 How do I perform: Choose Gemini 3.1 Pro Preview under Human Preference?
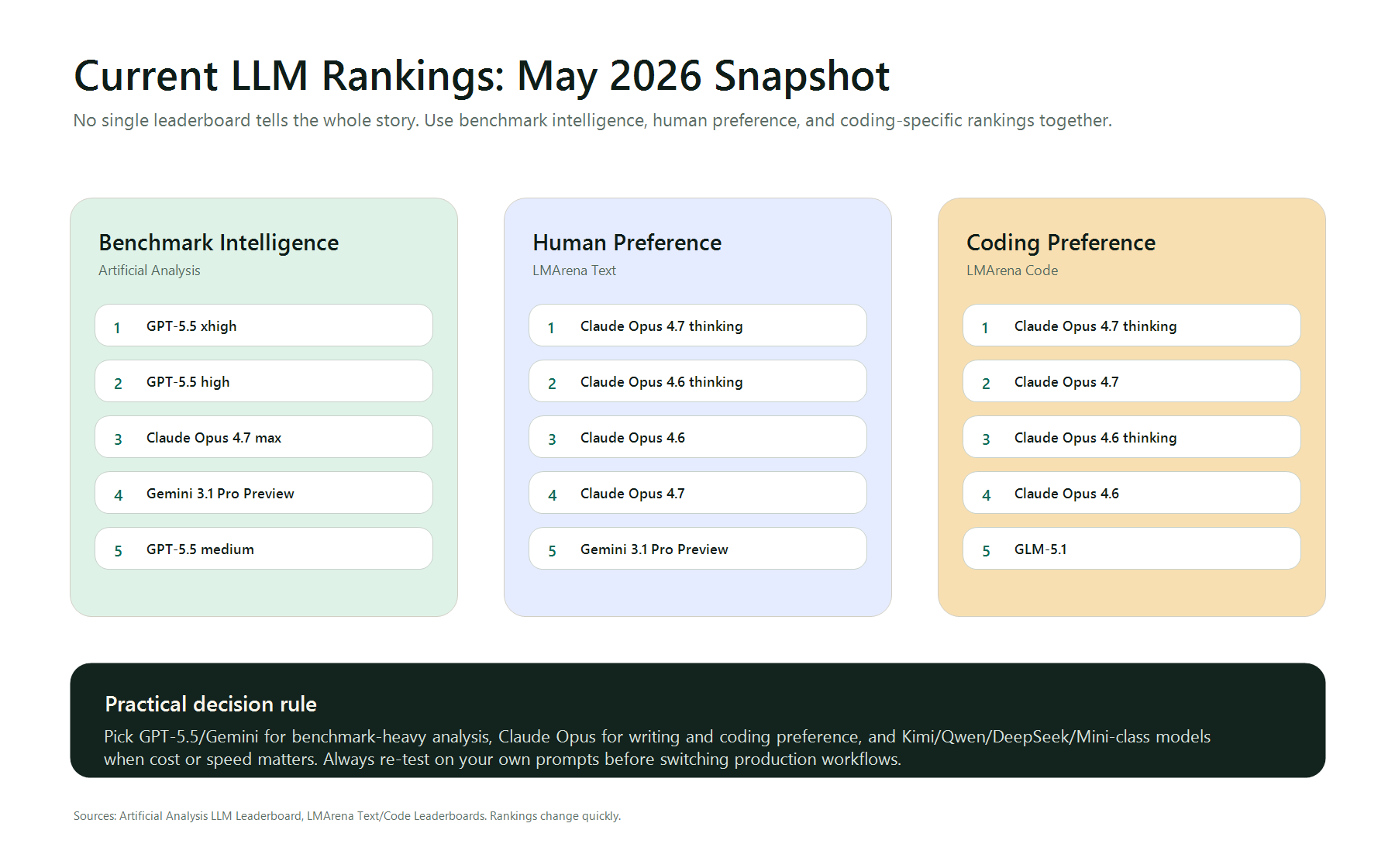(x=697, y=549)
